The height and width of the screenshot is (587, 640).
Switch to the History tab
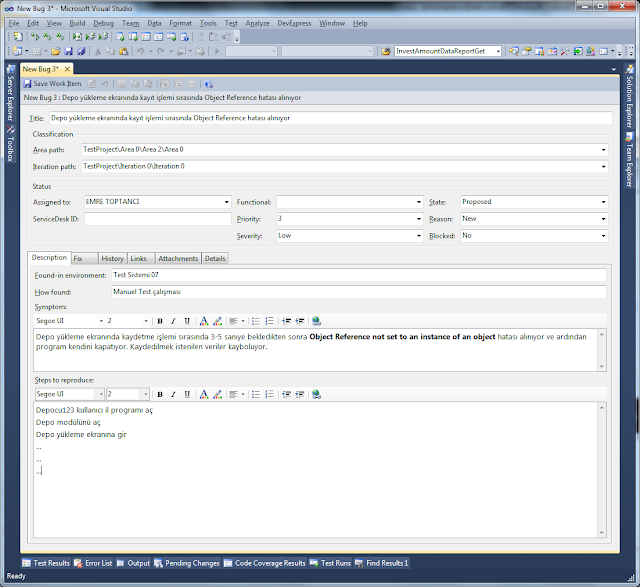click(x=112, y=259)
